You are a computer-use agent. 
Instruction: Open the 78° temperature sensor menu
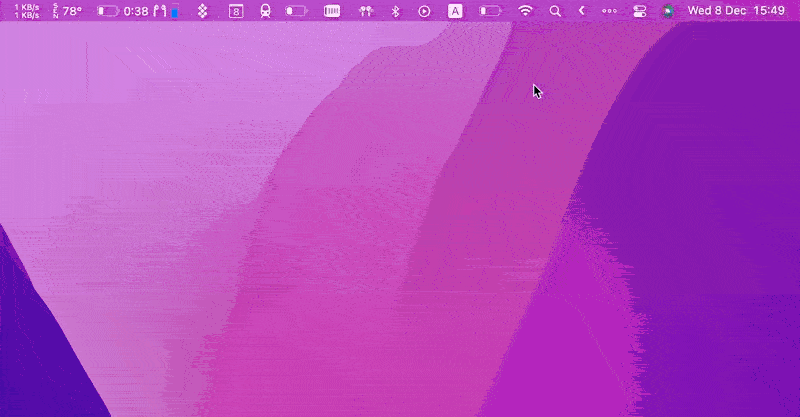tap(67, 11)
